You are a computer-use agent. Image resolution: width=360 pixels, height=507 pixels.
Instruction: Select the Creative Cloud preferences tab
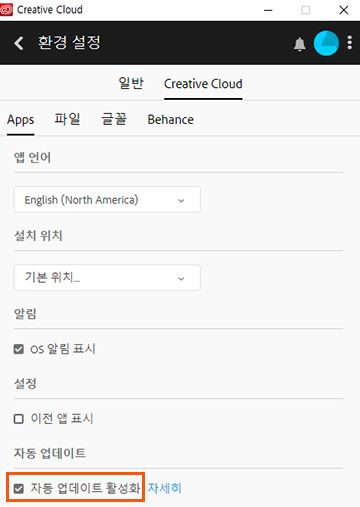tap(203, 84)
